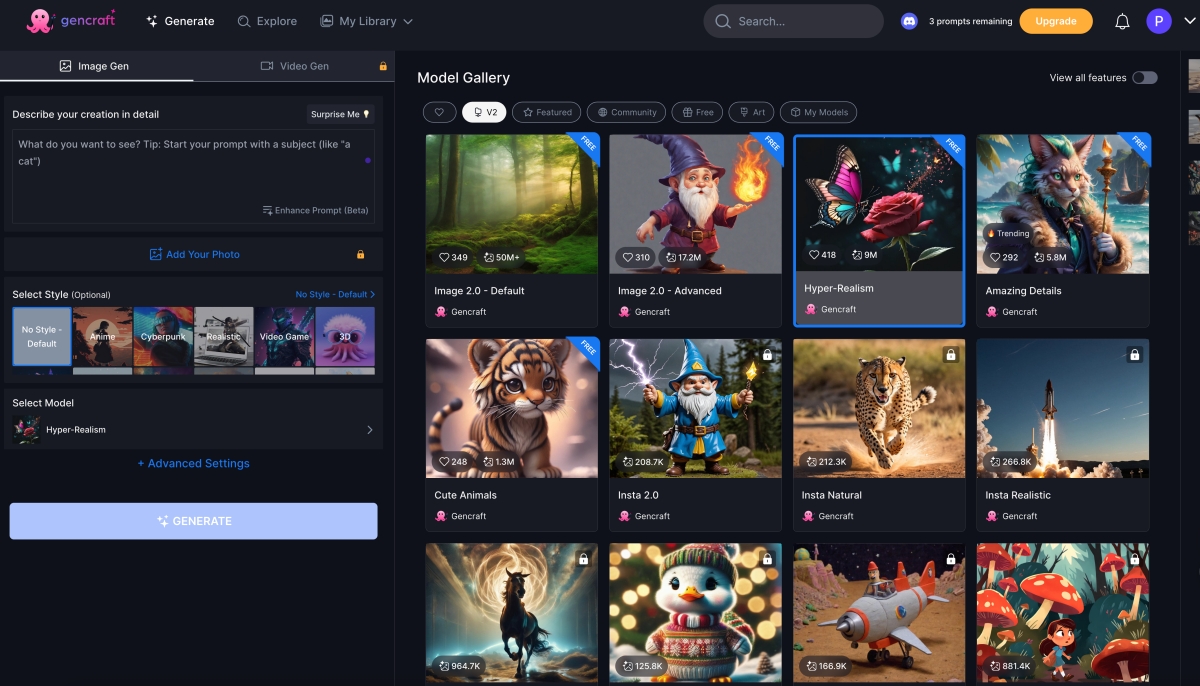The image size is (1200, 686).
Task: Click Enhance Prompt (Beta)
Action: pos(315,210)
